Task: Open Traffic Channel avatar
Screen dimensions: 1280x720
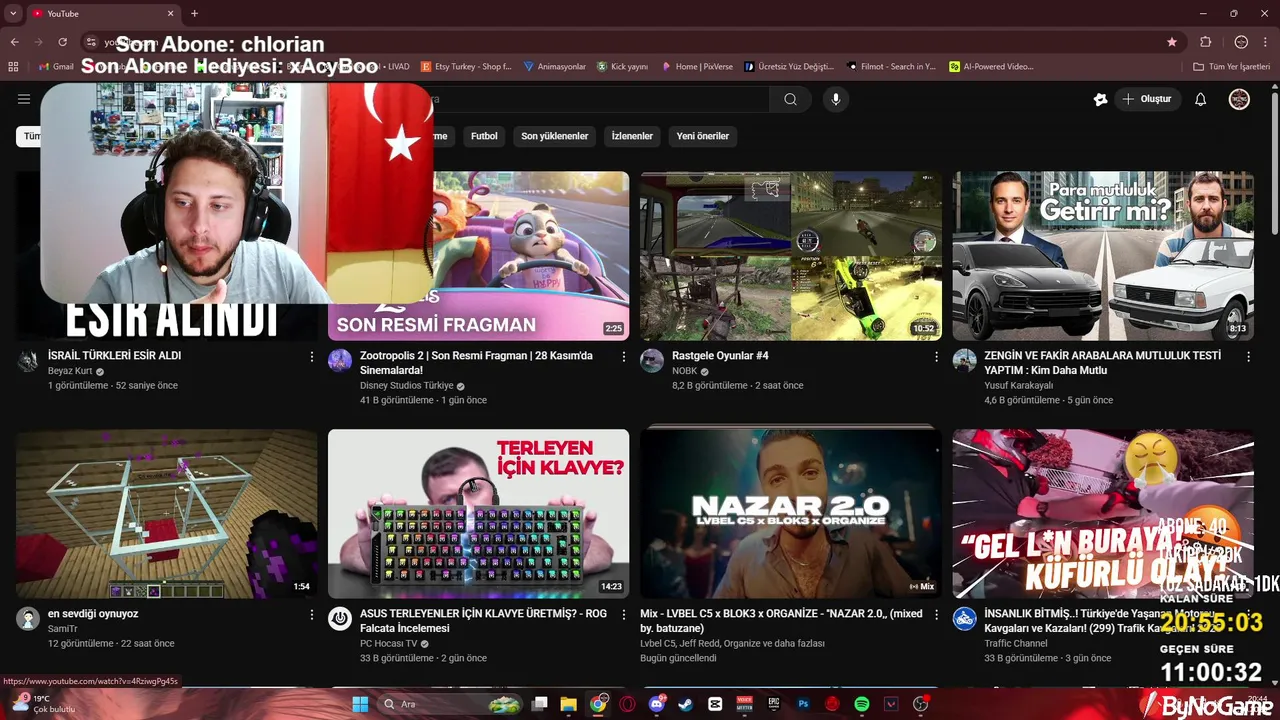Action: [964, 618]
